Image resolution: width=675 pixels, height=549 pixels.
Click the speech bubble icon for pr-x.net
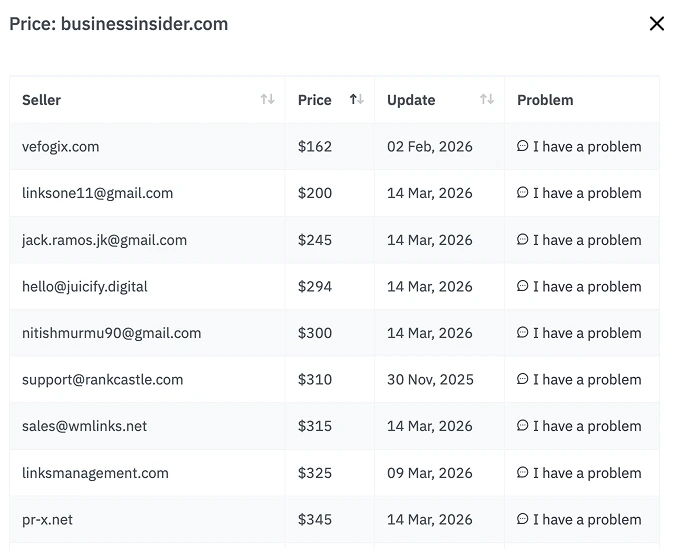(x=523, y=519)
